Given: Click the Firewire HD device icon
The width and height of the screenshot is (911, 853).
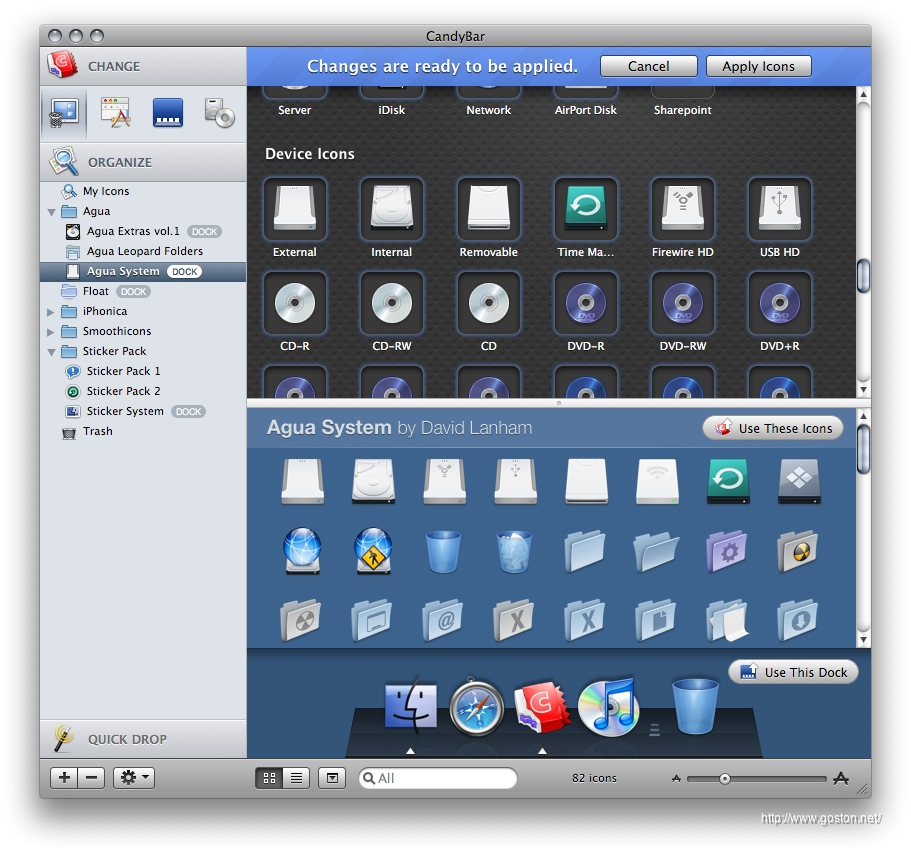Looking at the screenshot, I should [x=683, y=210].
